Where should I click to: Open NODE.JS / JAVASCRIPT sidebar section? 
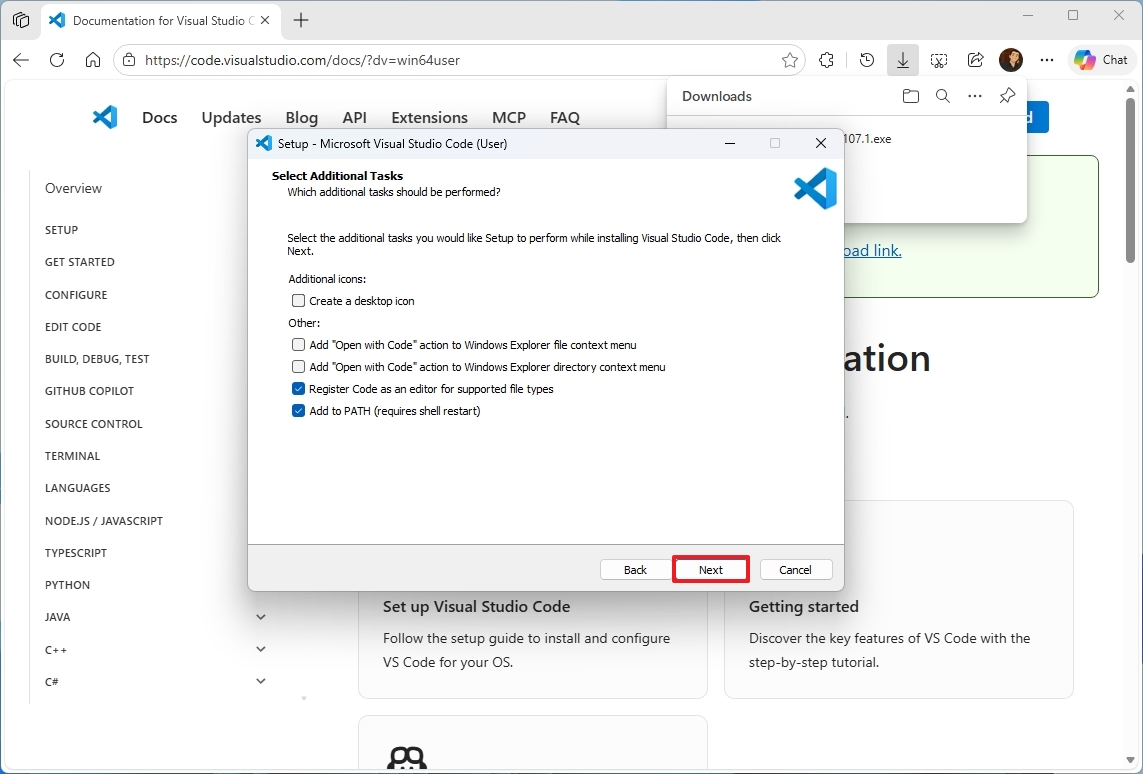(x=104, y=520)
